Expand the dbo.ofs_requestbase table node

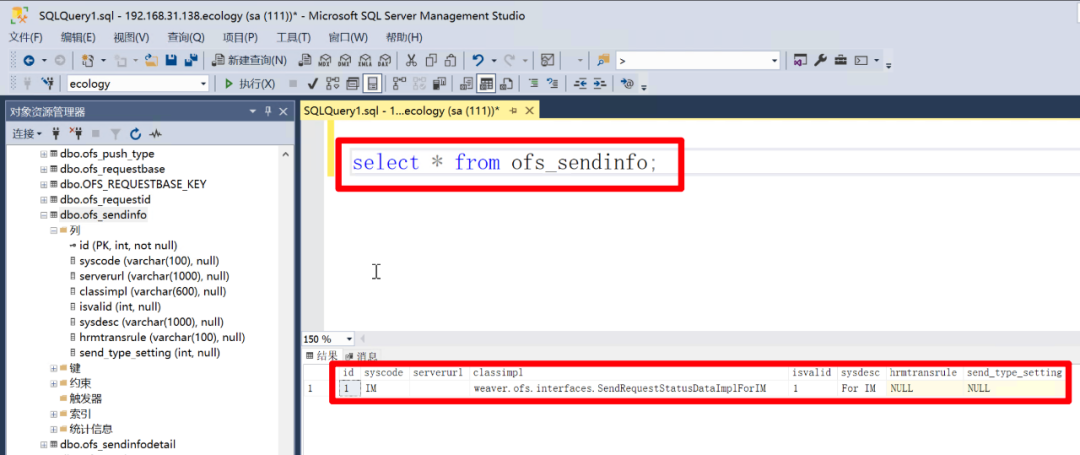43,169
